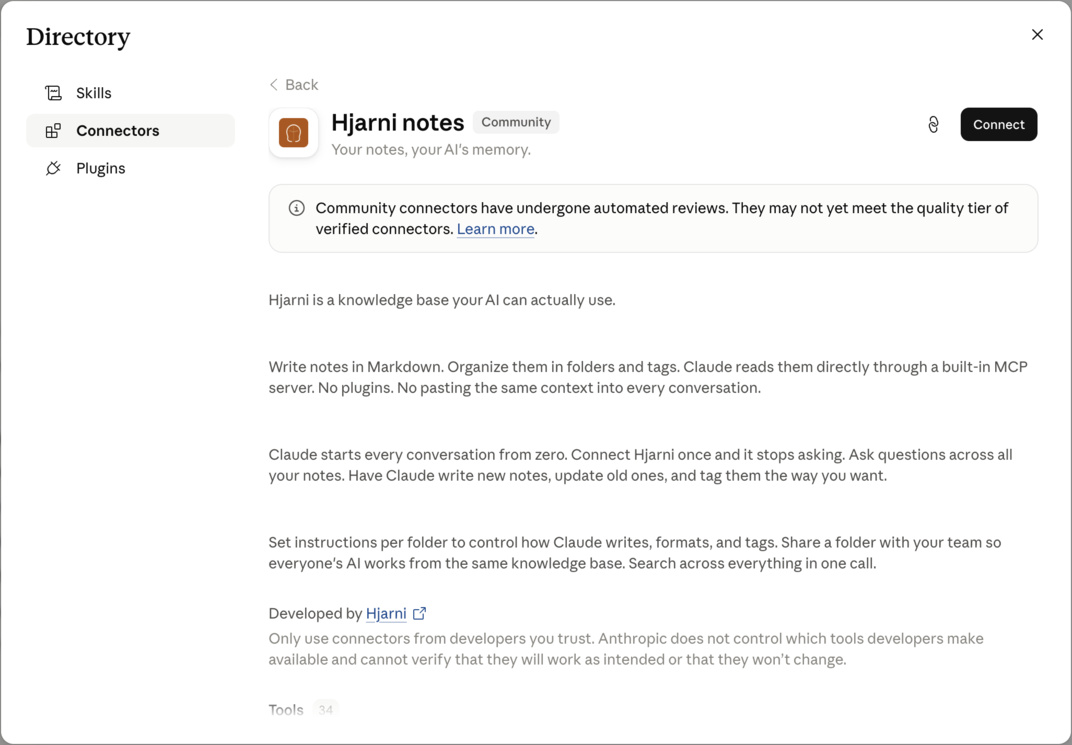
Task: Click the Connectors grid icon in sidebar
Action: tap(53, 131)
